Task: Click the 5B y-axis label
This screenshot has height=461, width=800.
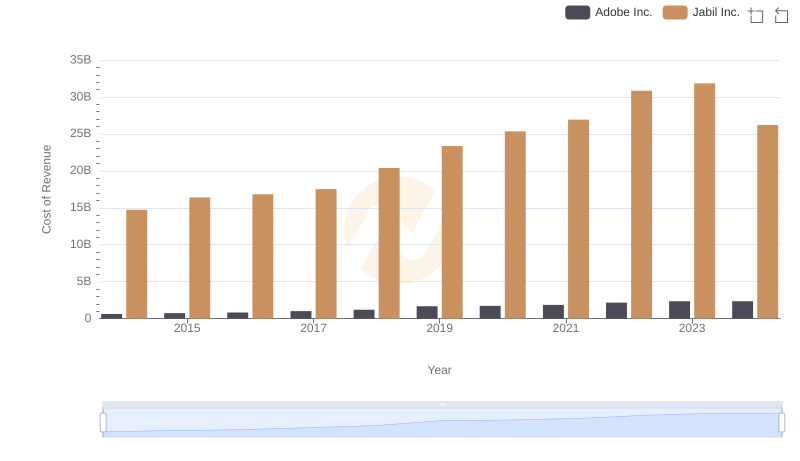Action: click(84, 281)
